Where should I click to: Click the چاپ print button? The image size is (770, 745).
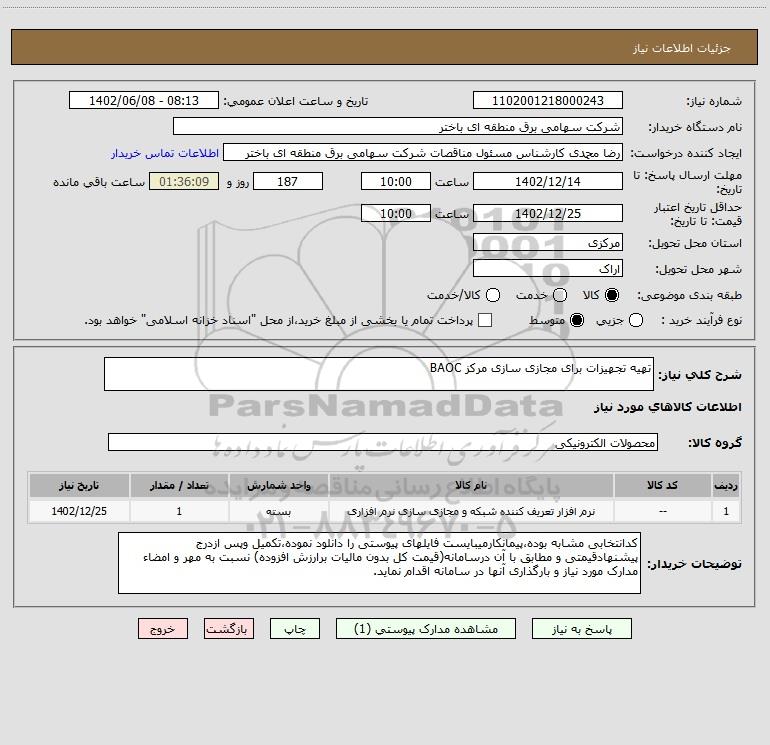pyautogui.click(x=295, y=629)
